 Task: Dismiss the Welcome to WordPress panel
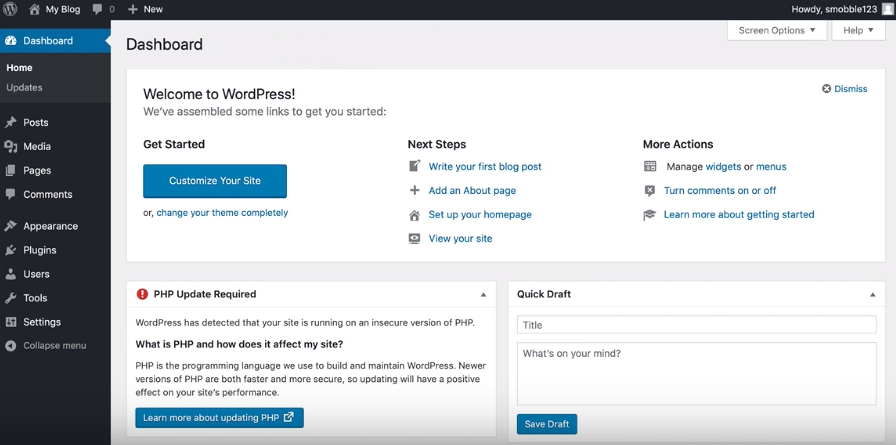[844, 89]
